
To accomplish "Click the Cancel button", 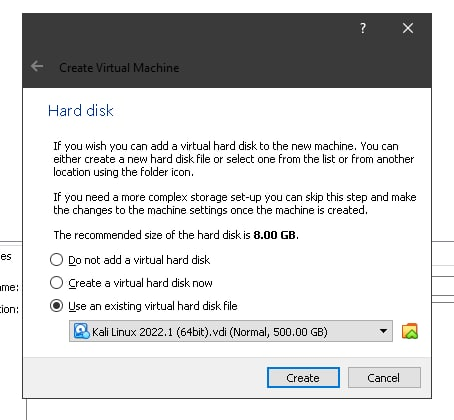I will (384, 378).
